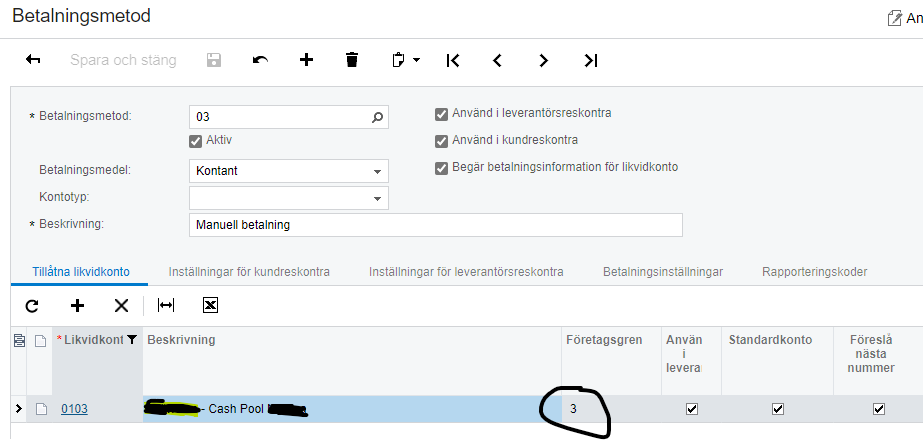923x441 pixels.
Task: Add a new row to the grid
Action: [x=77, y=305]
